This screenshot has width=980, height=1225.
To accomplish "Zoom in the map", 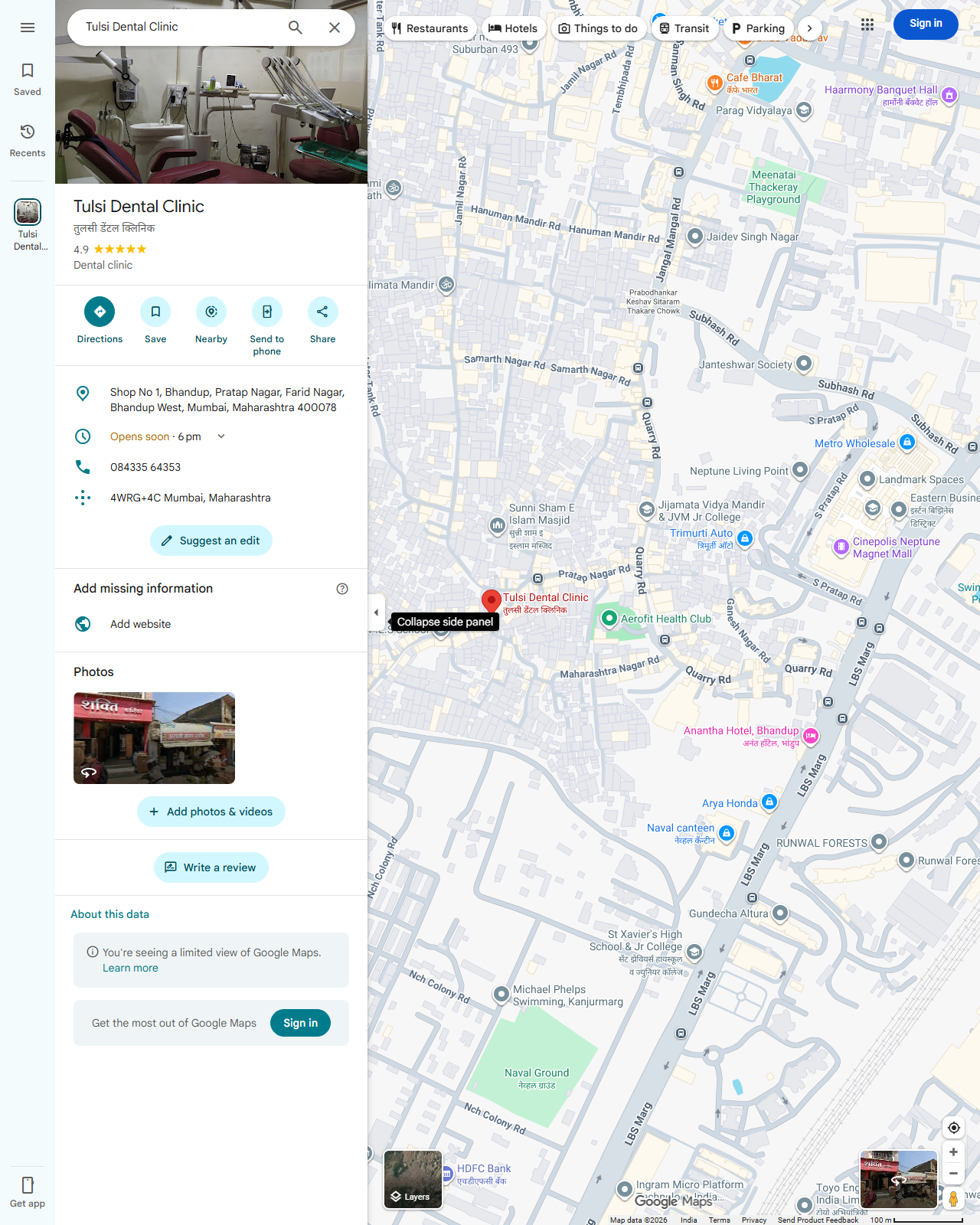I will pyautogui.click(x=953, y=1152).
